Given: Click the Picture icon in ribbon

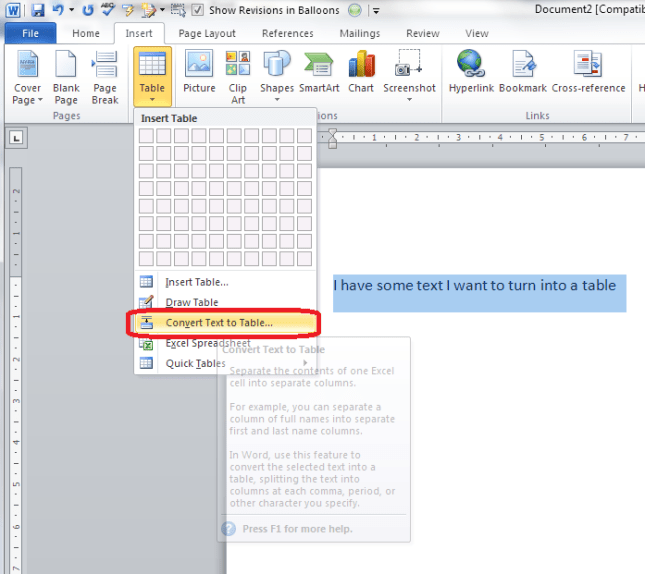Looking at the screenshot, I should (199, 74).
